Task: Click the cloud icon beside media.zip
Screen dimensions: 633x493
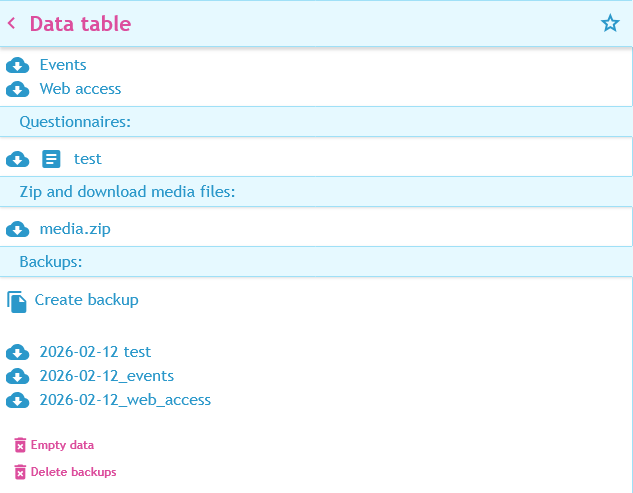Action: [x=17, y=229]
